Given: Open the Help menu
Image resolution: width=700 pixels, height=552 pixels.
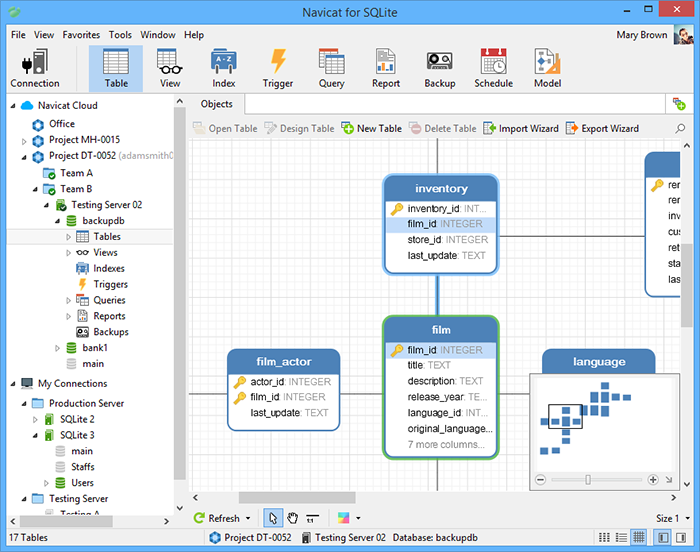Looking at the screenshot, I should pyautogui.click(x=194, y=35).
